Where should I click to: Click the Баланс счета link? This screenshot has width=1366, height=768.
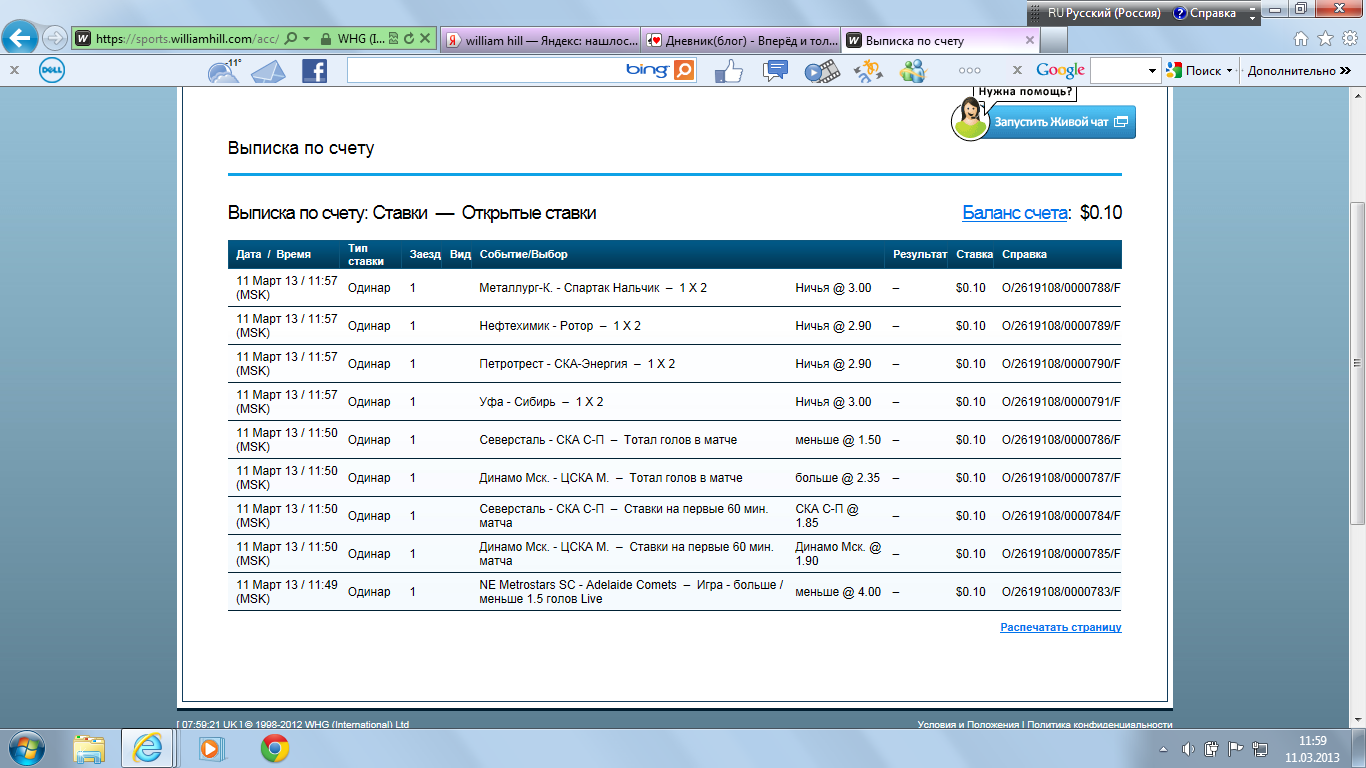click(x=1014, y=213)
